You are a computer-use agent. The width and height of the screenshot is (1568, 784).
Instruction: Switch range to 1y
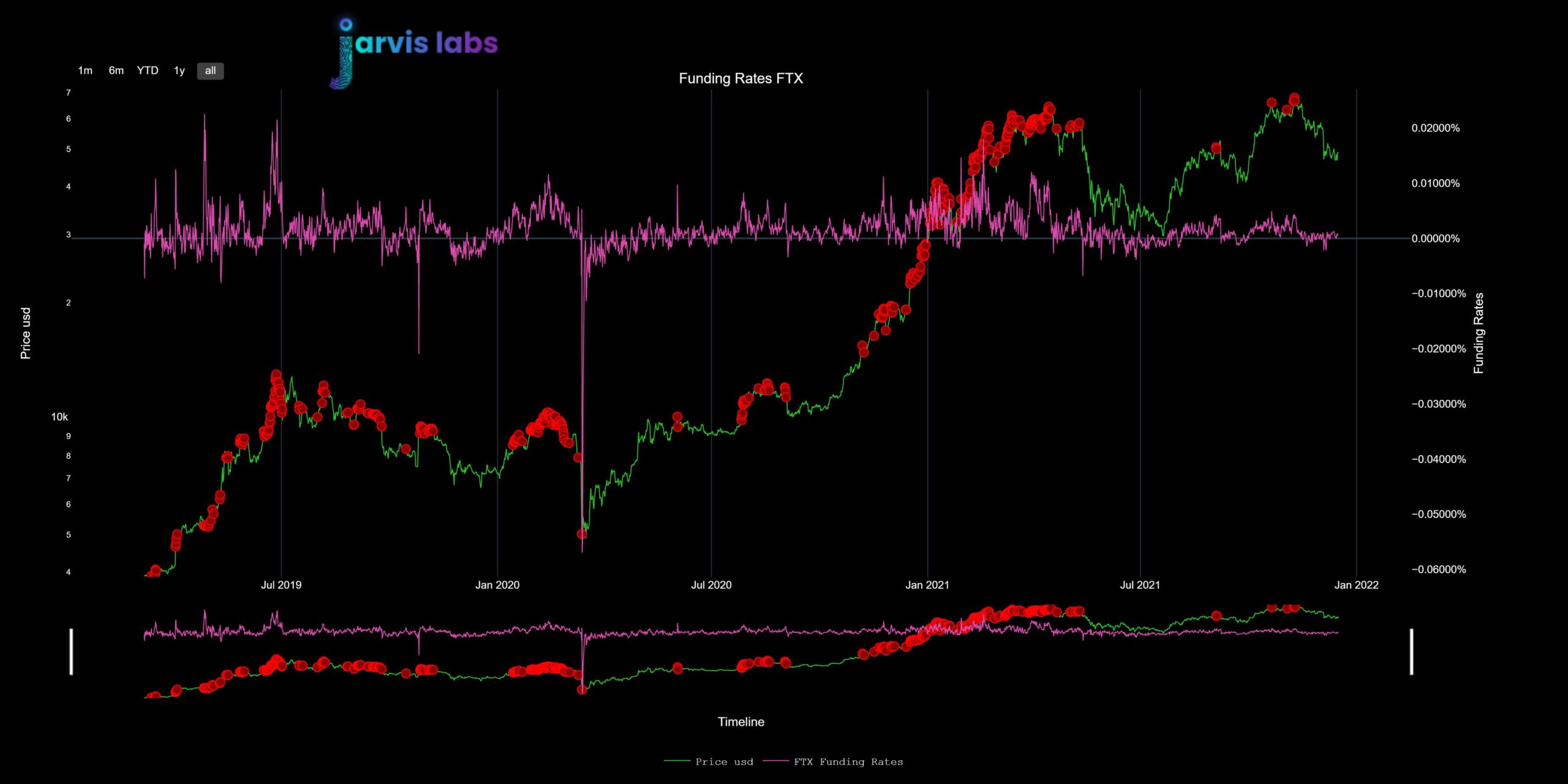pyautogui.click(x=179, y=70)
